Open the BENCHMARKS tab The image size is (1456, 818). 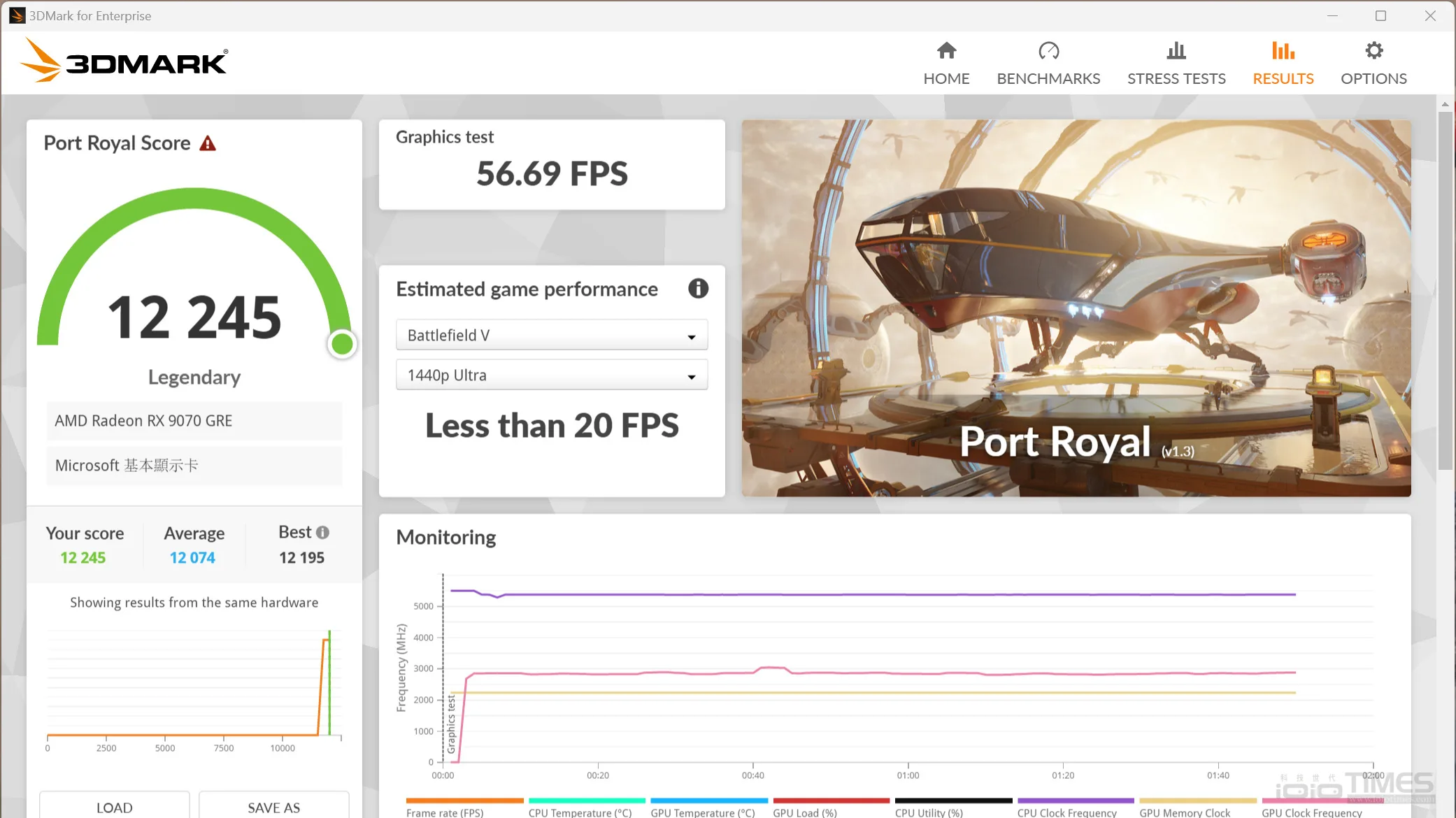click(x=1048, y=63)
